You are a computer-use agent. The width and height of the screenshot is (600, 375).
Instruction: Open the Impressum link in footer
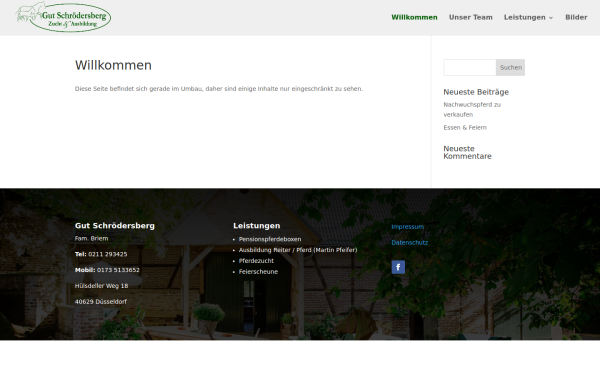[x=408, y=227]
